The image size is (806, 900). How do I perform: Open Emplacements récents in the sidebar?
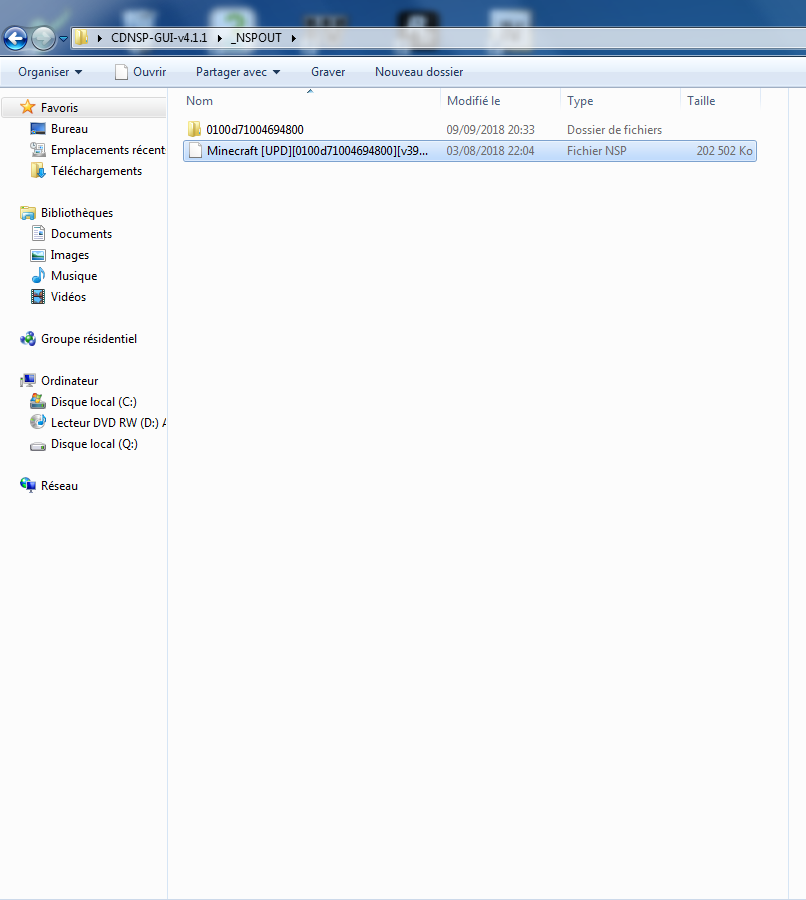point(108,150)
